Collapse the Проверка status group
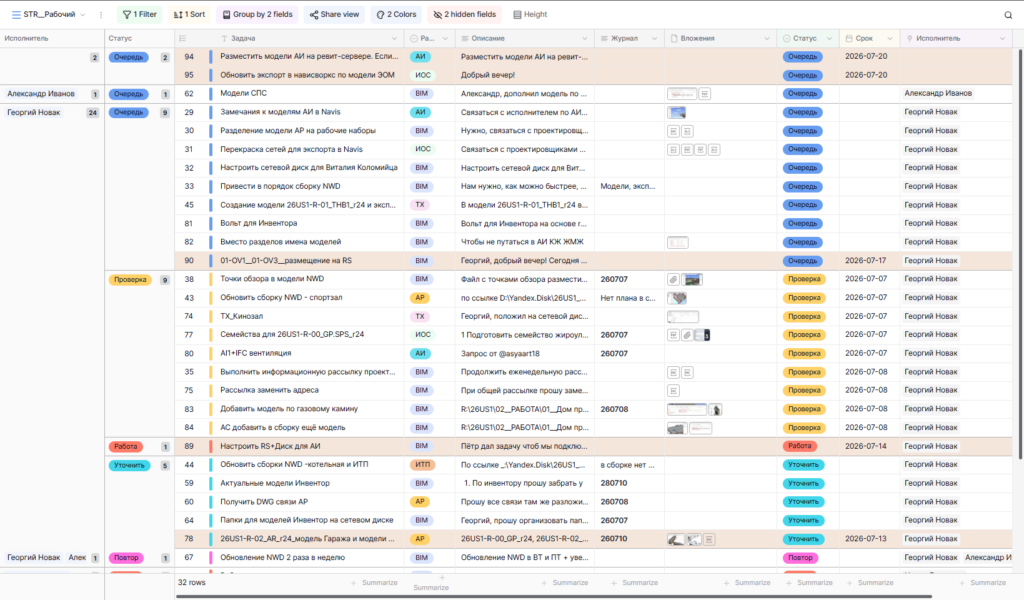1024x600 pixels. click(x=130, y=279)
